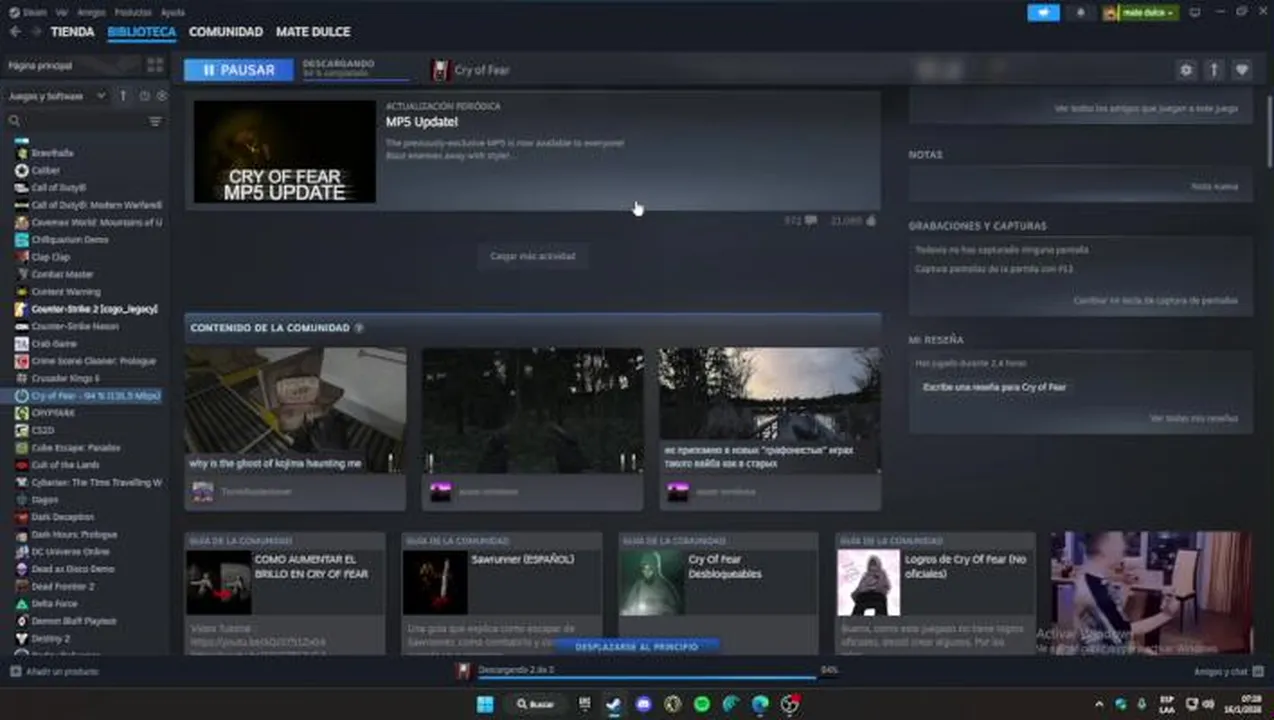The width and height of the screenshot is (1274, 720).
Task: Open the TIENDA tab
Action: tap(72, 32)
